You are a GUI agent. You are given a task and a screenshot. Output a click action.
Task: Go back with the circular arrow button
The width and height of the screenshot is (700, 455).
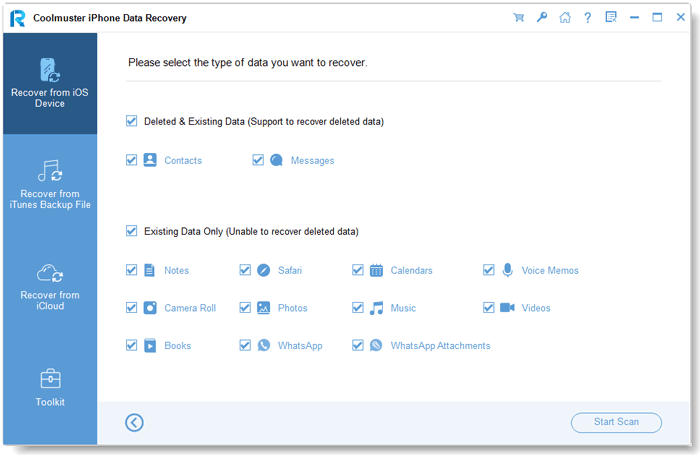tap(134, 422)
